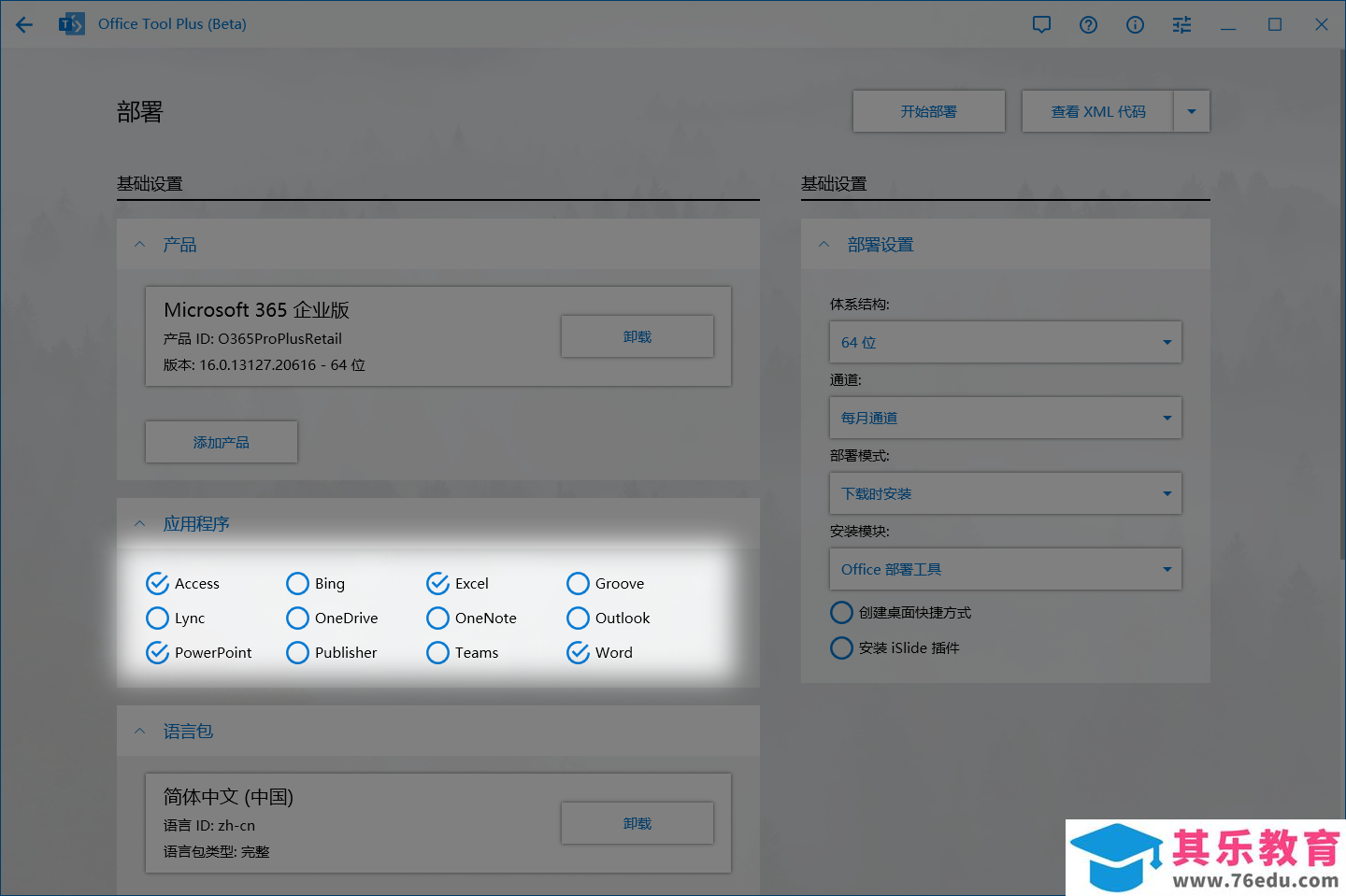Open the feedback chat bubble icon

pos(1041,24)
